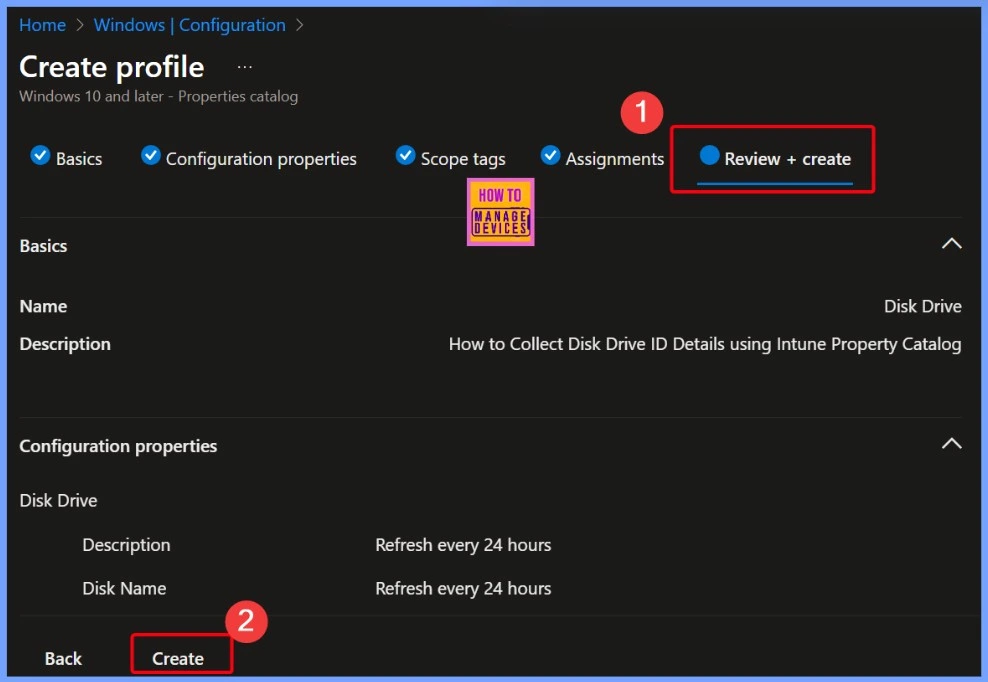The height and width of the screenshot is (682, 988).
Task: Click the Description property row label
Action: click(x=126, y=545)
